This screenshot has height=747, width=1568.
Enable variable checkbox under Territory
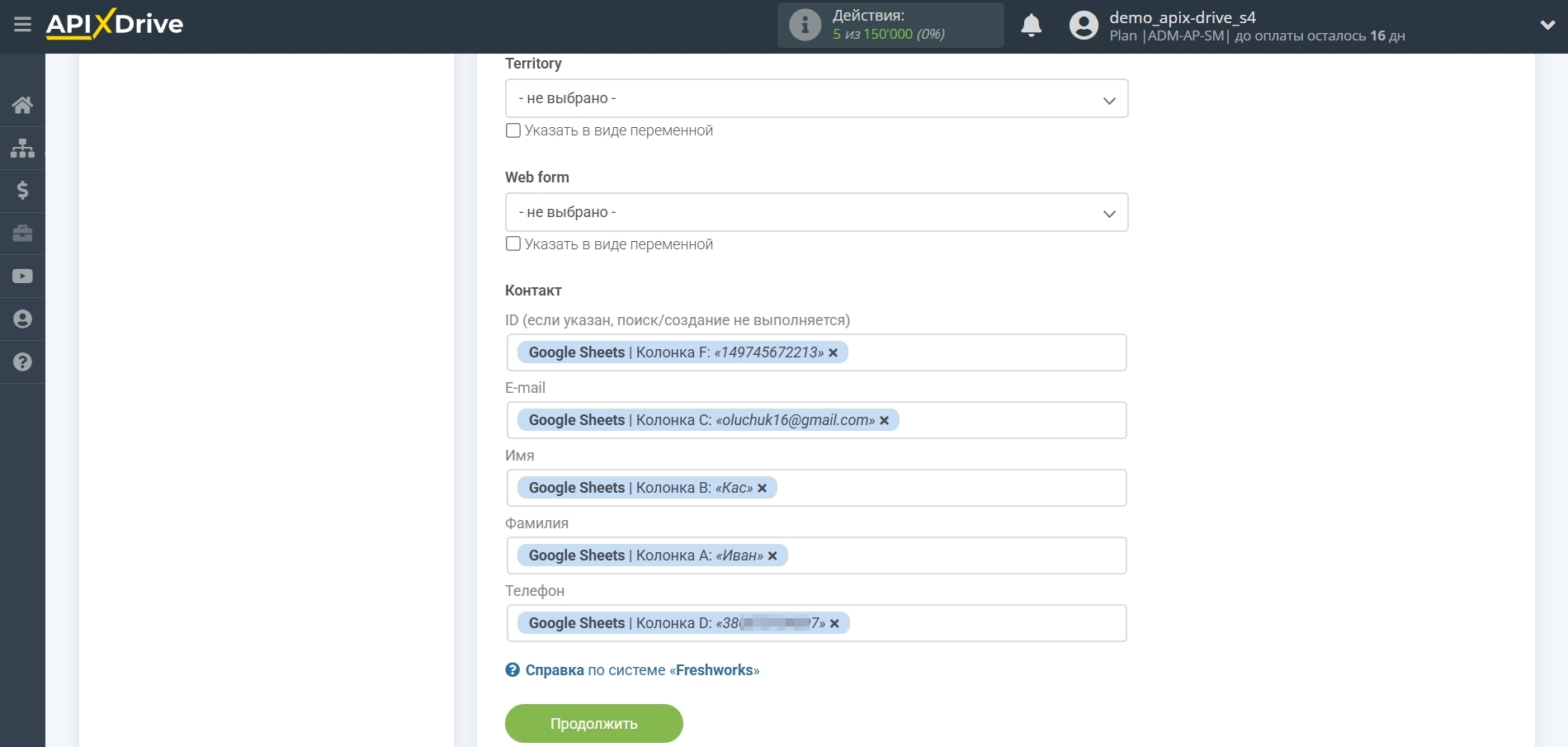[513, 130]
